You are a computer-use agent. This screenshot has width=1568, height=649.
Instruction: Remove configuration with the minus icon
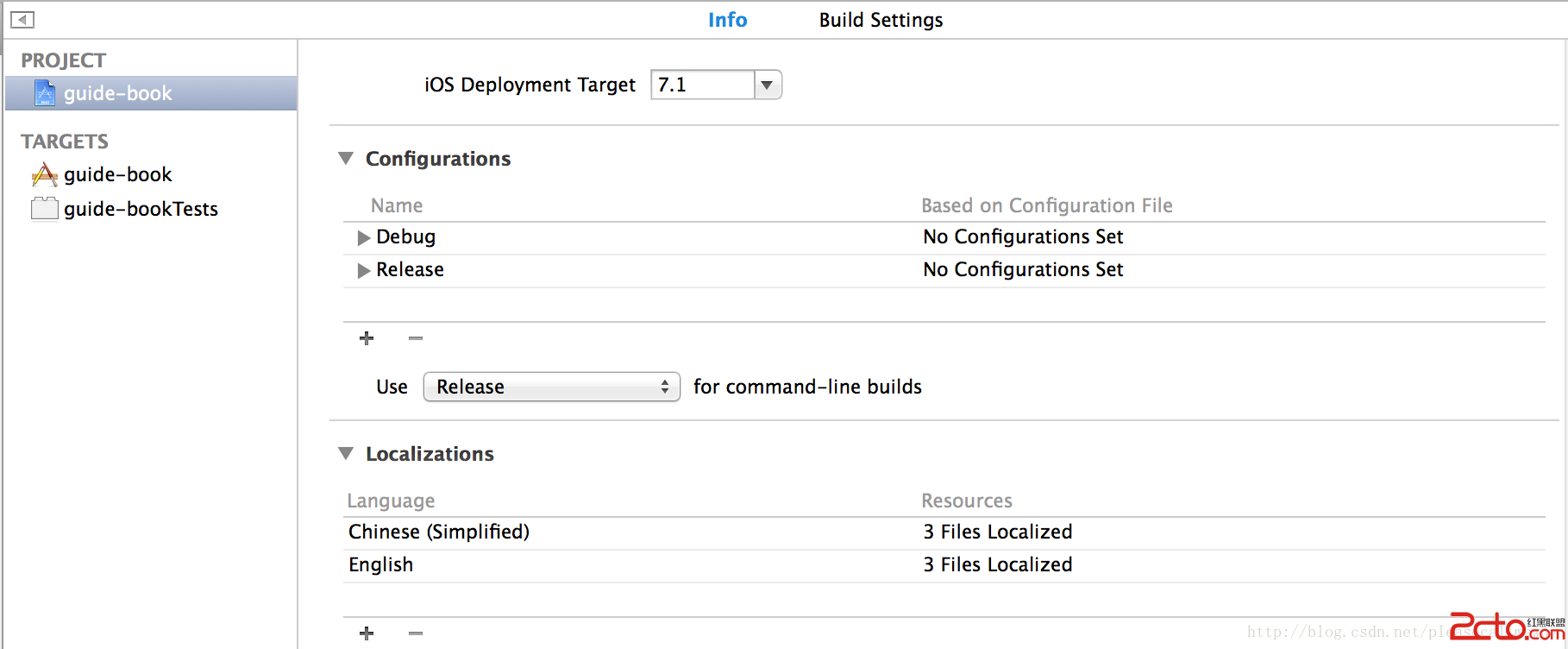click(x=416, y=338)
